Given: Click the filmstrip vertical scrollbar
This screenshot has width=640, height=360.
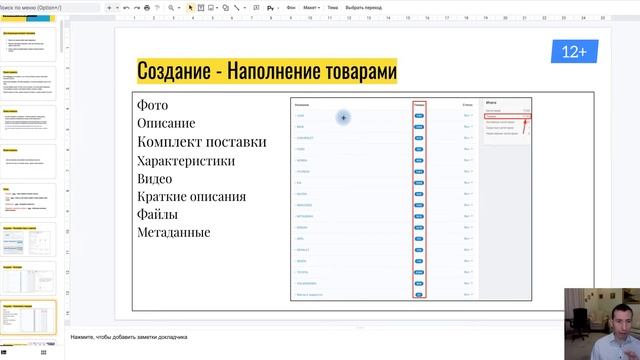Looking at the screenshot, I should pyautogui.click(x=61, y=36).
